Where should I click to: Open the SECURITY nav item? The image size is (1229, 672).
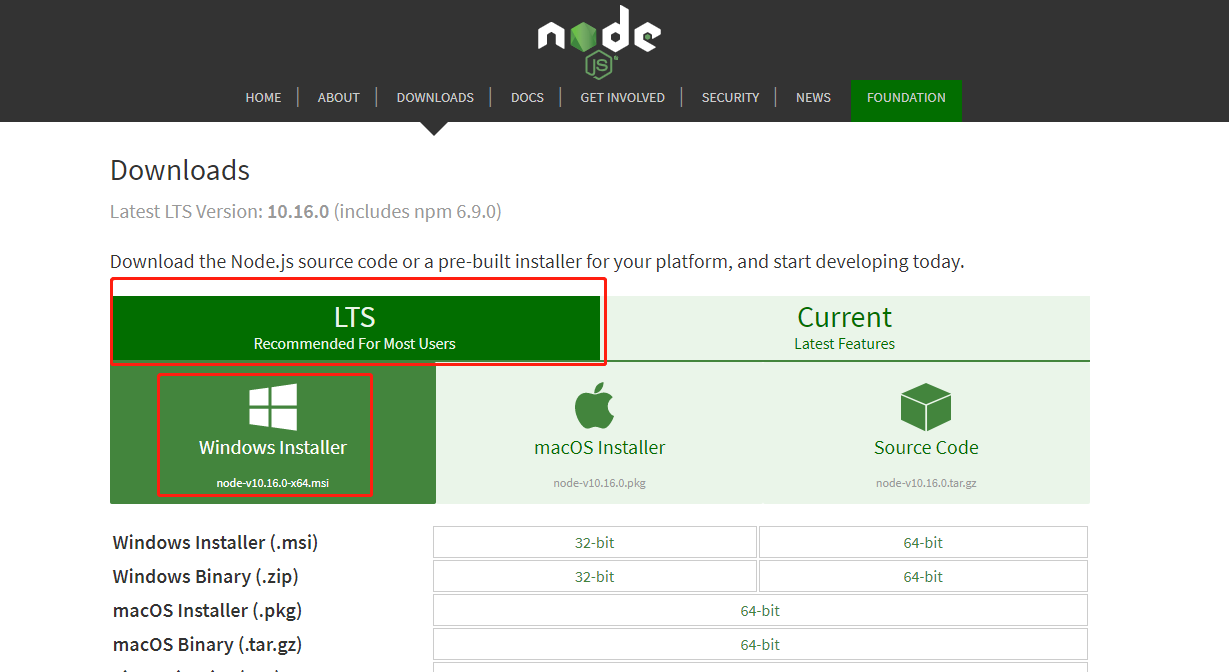point(731,98)
